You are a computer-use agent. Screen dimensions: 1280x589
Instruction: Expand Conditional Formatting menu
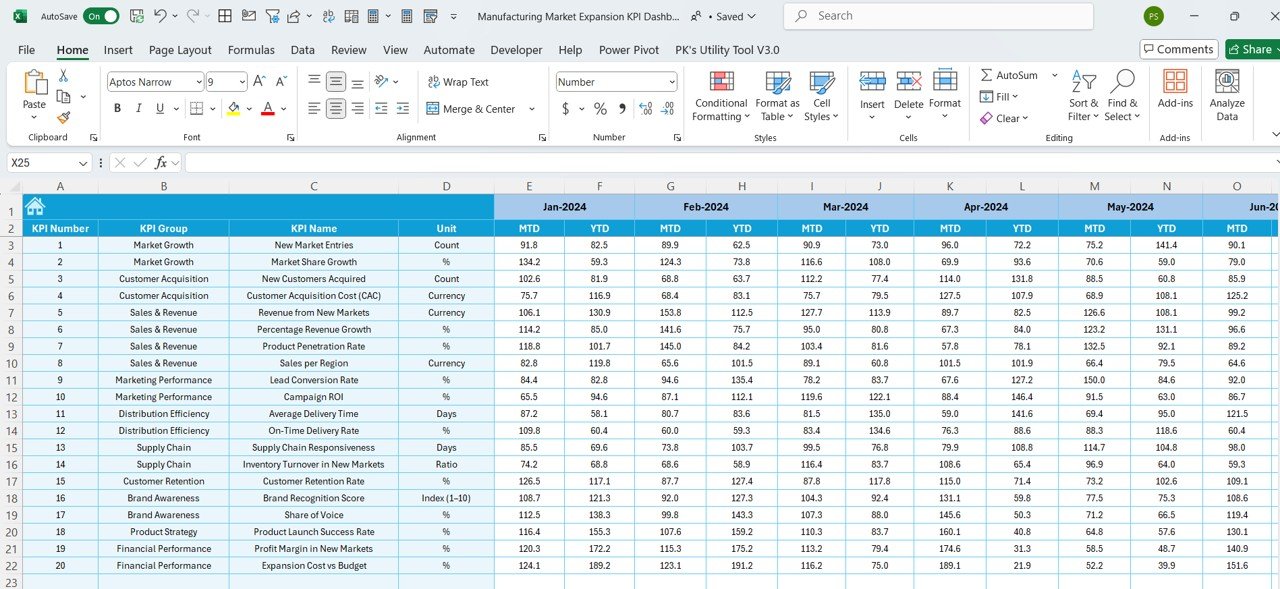click(721, 96)
